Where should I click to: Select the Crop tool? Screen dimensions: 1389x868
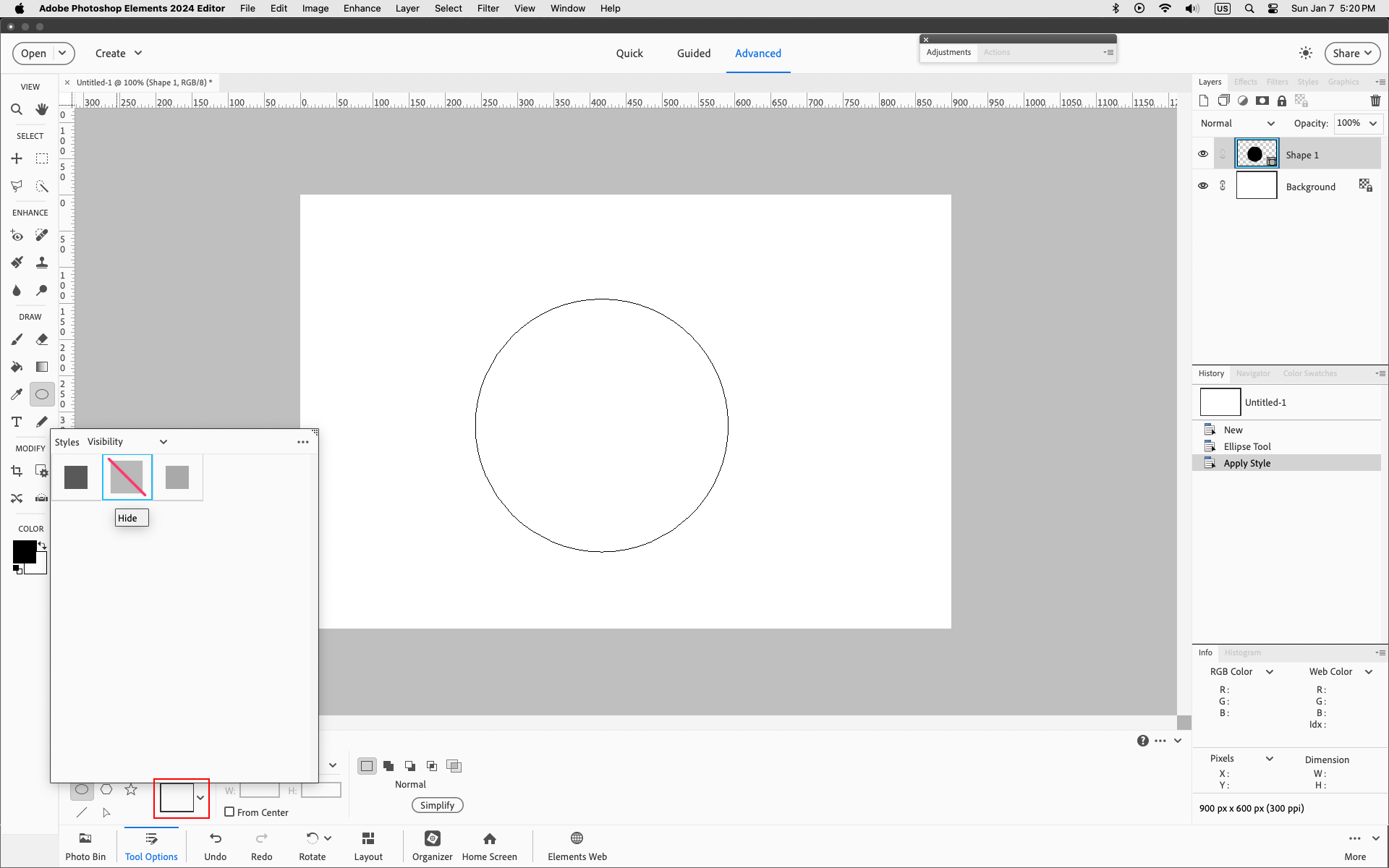pyautogui.click(x=17, y=471)
